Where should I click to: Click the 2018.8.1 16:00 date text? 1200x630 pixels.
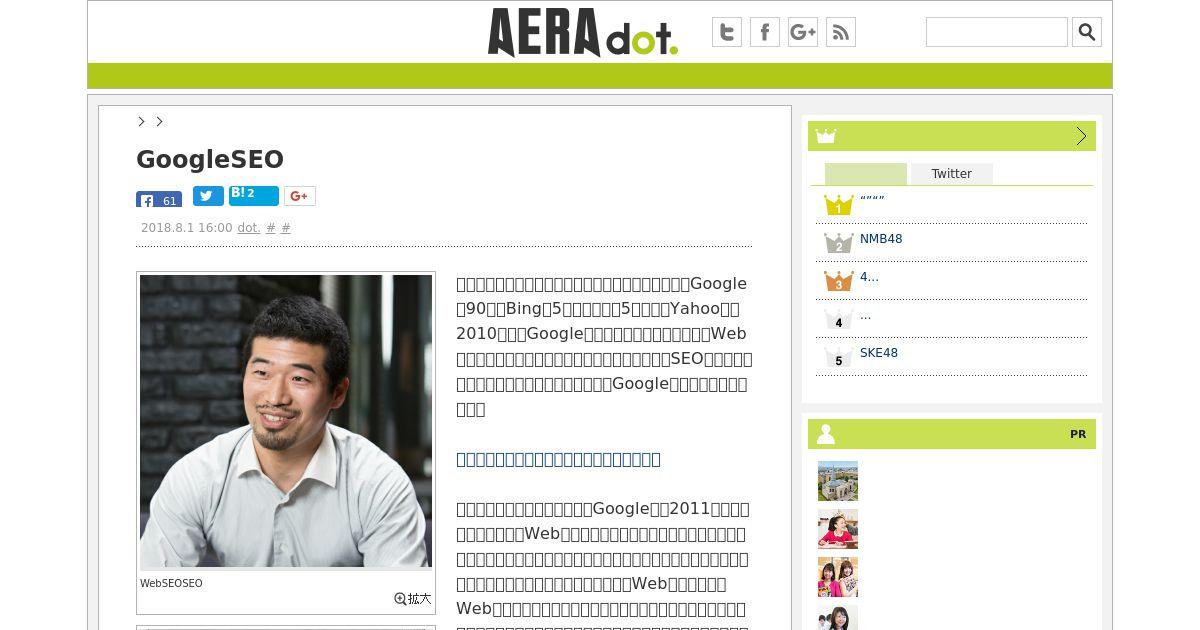click(x=187, y=228)
